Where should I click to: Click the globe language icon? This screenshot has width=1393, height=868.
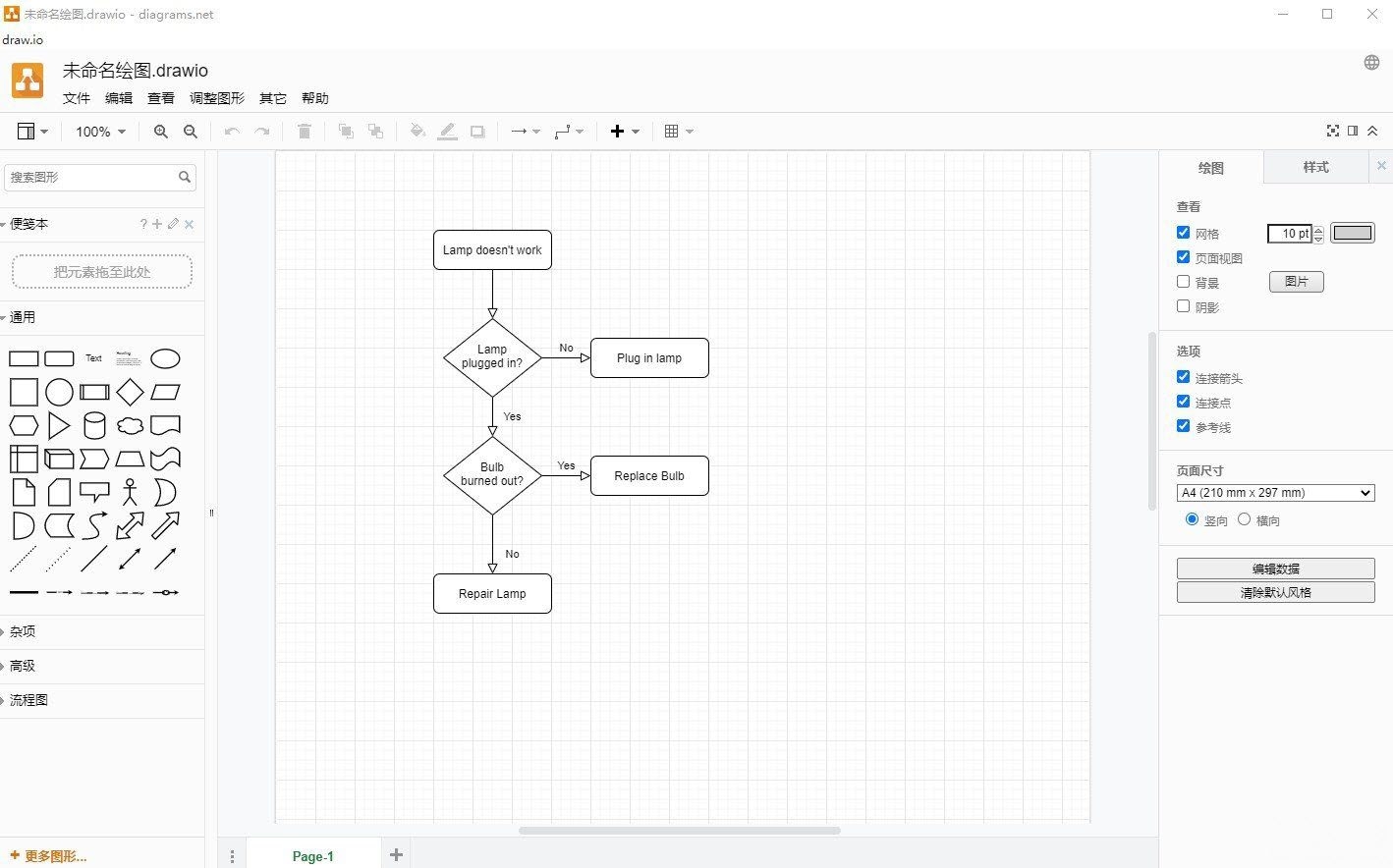pyautogui.click(x=1372, y=63)
